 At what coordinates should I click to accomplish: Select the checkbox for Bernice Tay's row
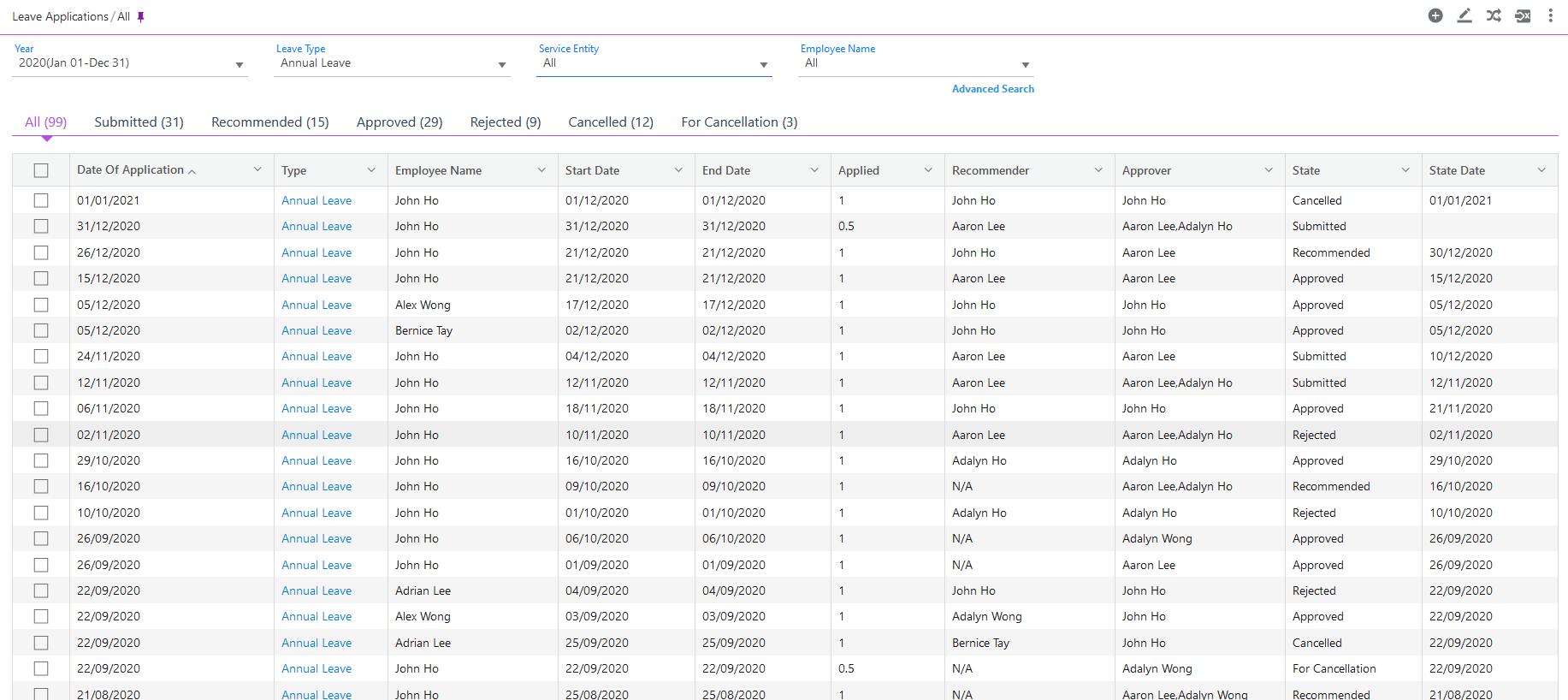click(41, 330)
